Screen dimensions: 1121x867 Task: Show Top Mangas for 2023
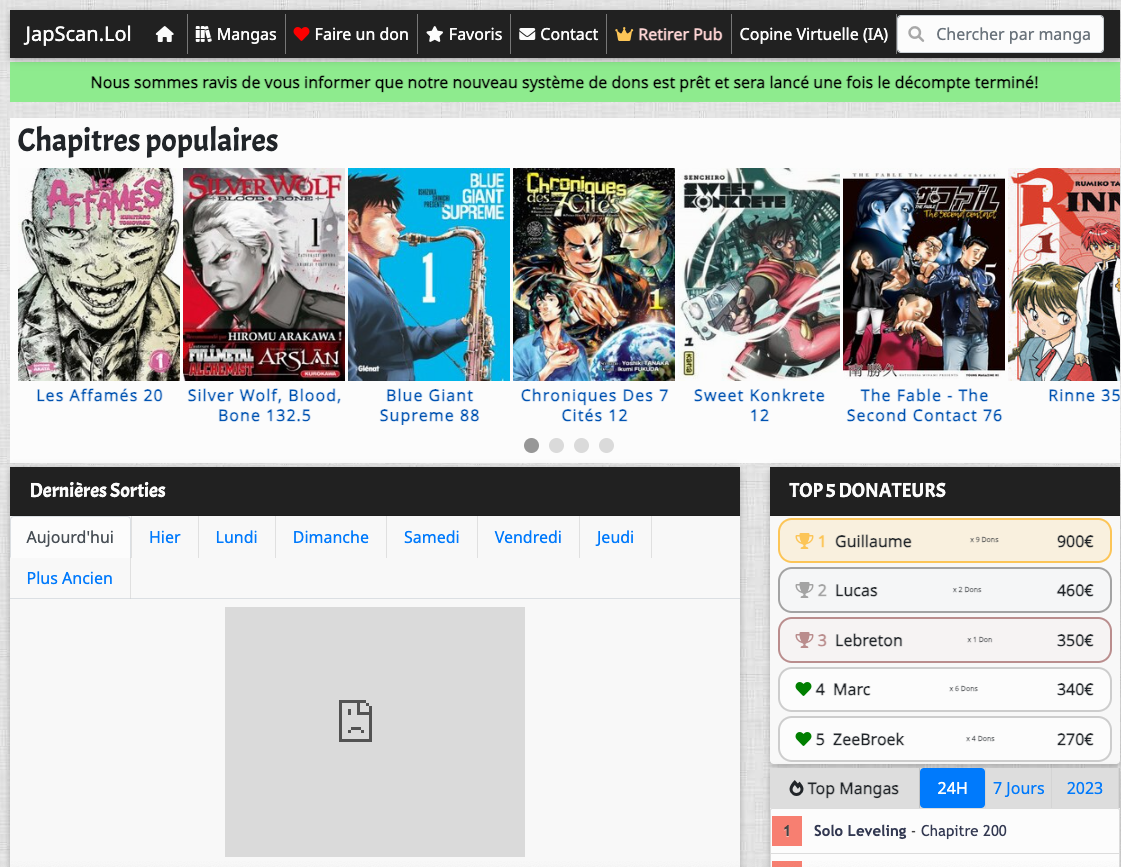coord(1084,788)
